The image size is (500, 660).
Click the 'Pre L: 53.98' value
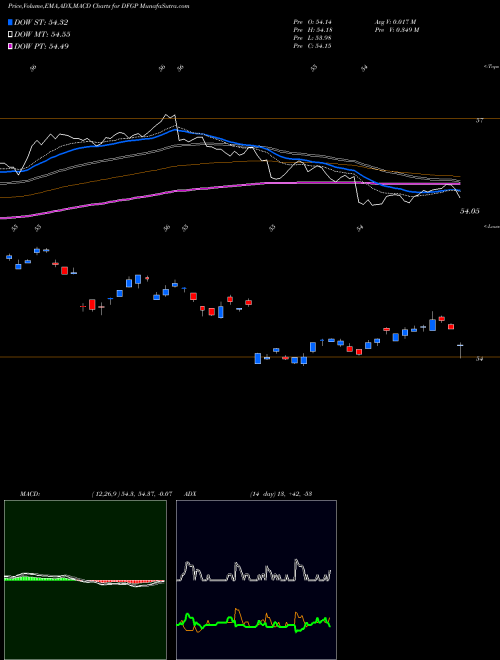click(x=314, y=38)
